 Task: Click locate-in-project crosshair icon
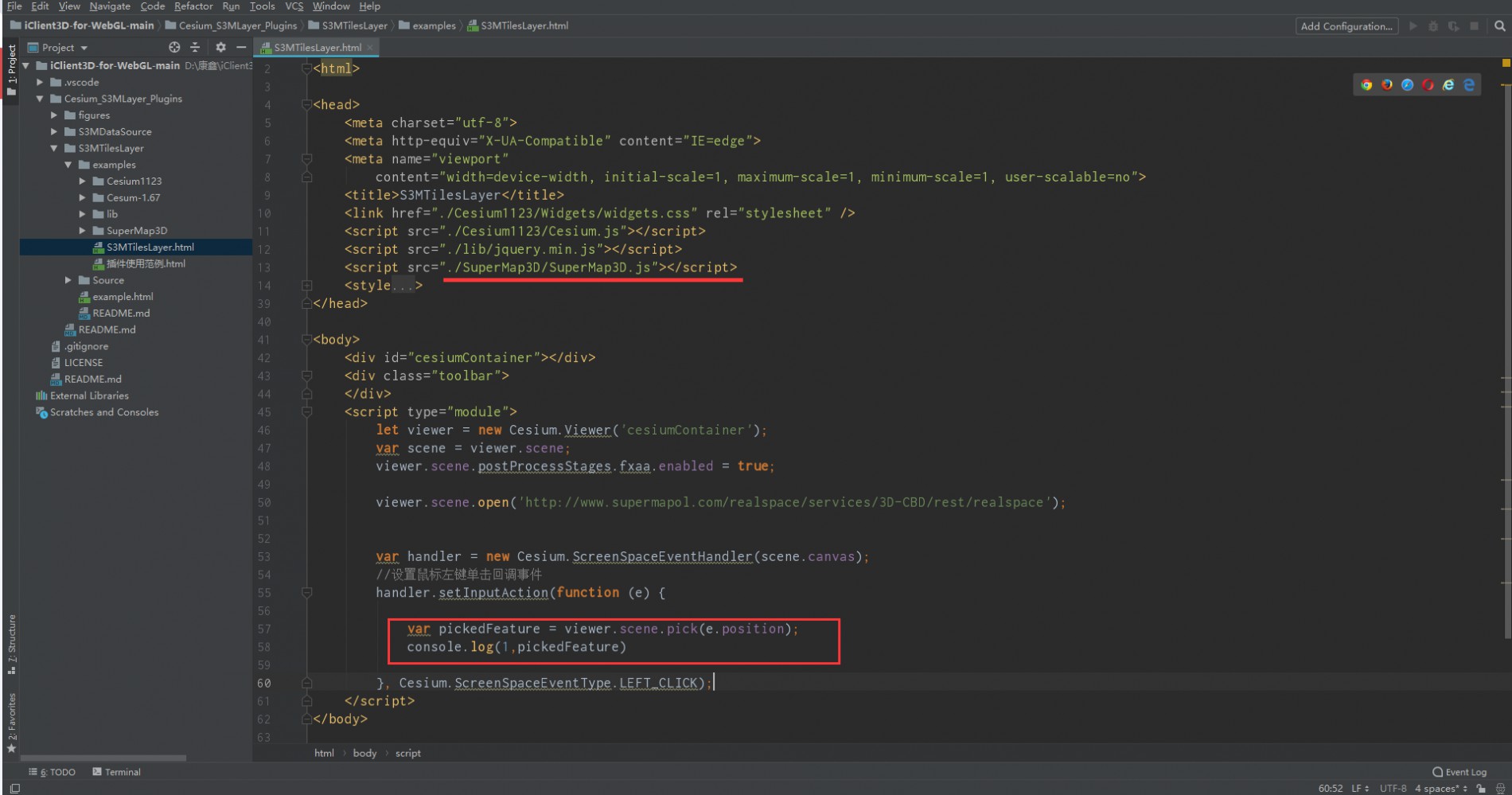174,48
